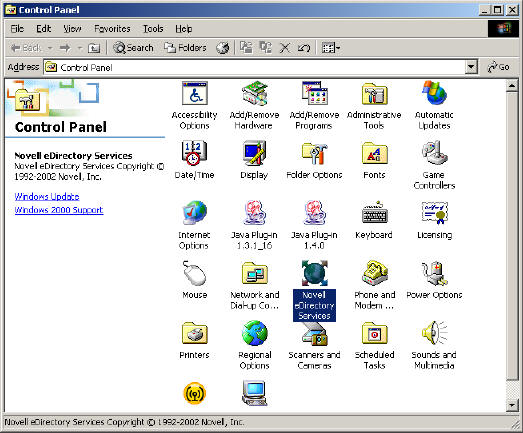Open Date/Time settings
This screenshot has width=523, height=433.
point(194,160)
